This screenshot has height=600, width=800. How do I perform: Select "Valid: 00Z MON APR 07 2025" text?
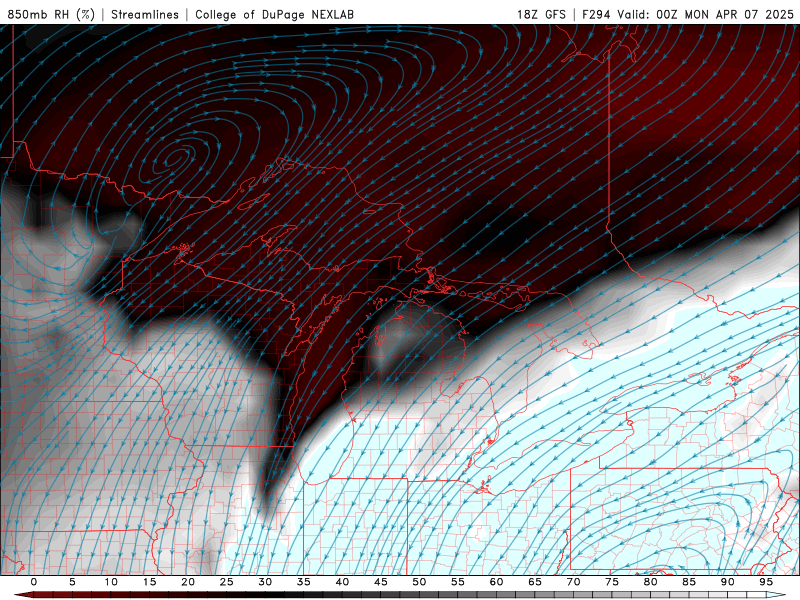[705, 14]
